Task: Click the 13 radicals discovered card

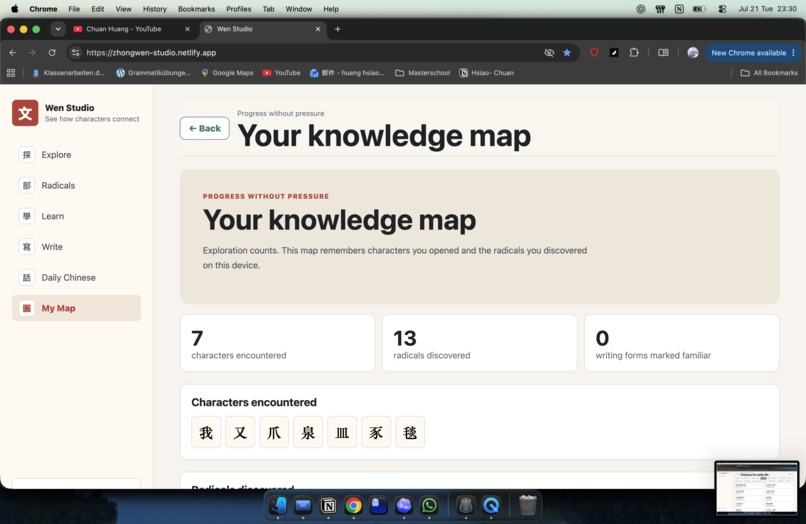Action: [x=480, y=344]
